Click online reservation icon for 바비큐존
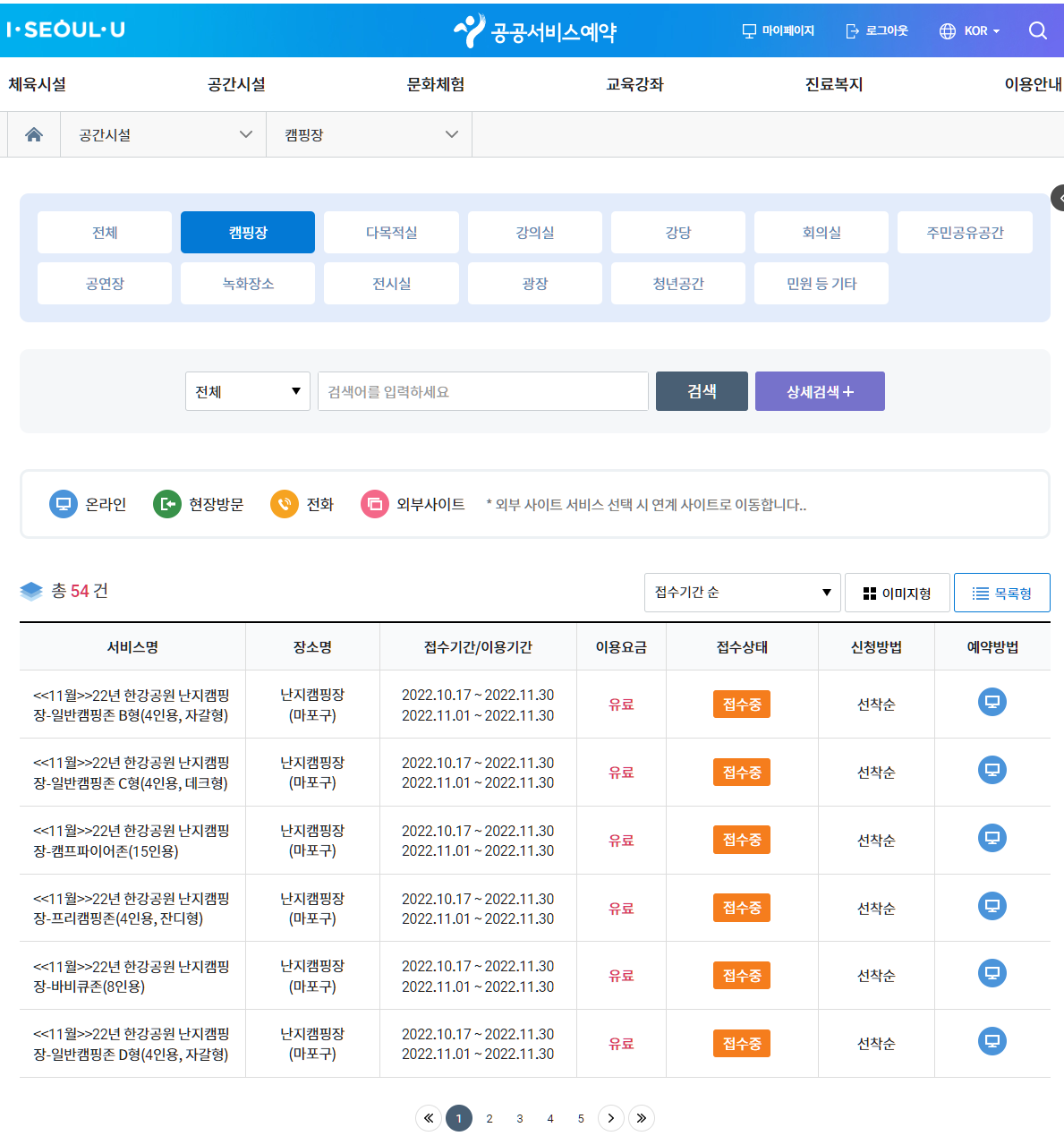Viewport: 1064px width, 1136px height. click(992, 973)
